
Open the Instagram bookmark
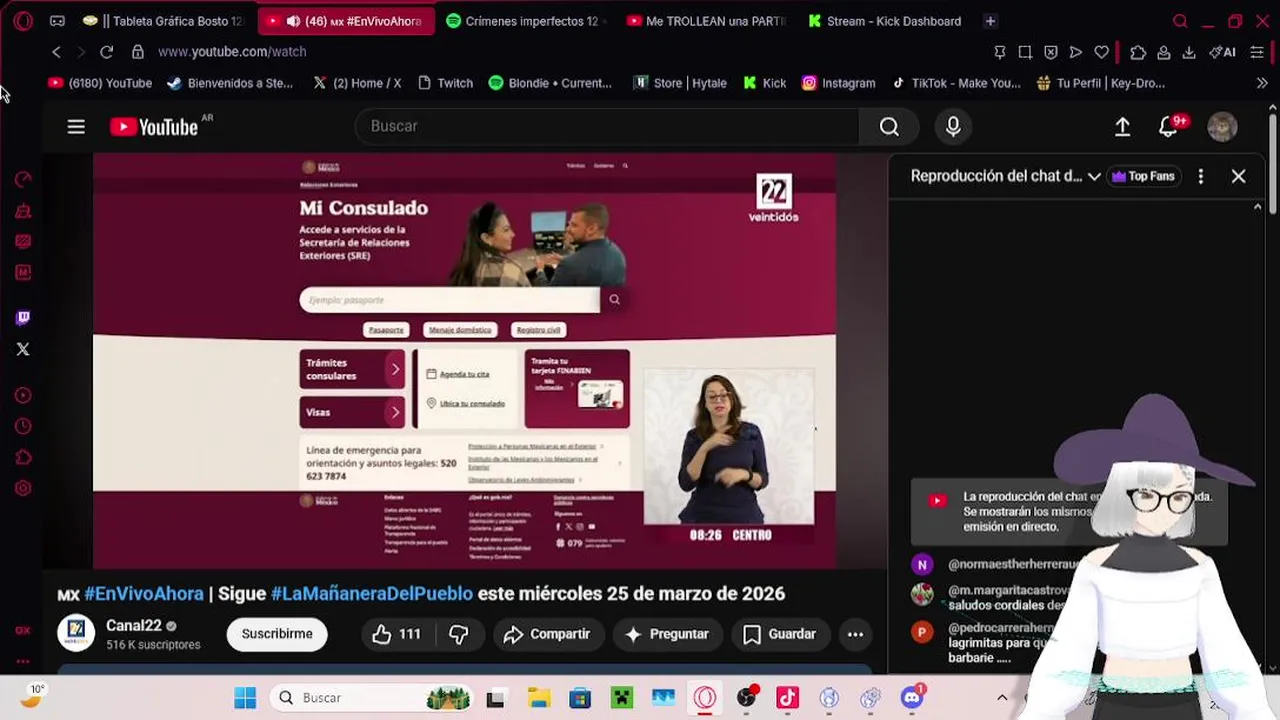[838, 83]
